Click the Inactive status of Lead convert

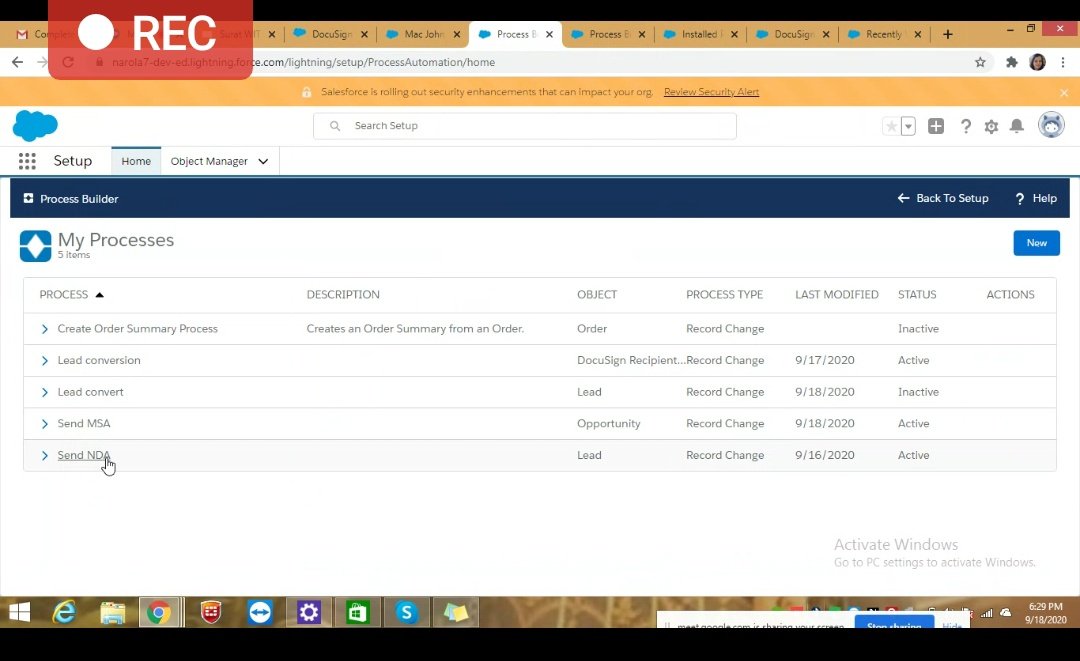(918, 392)
